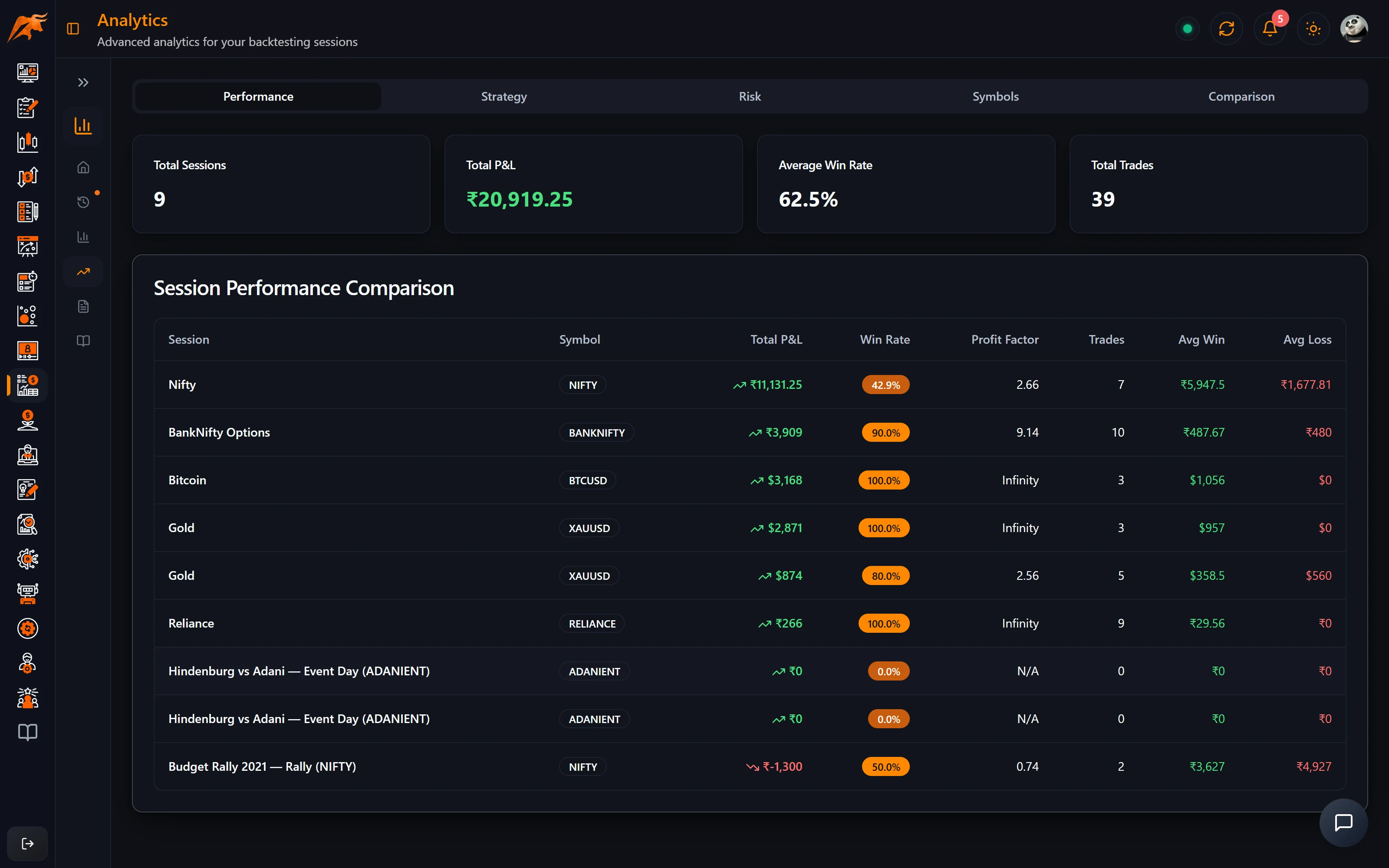Click the ₹-1,300 loss value
This screenshot has width=1389, height=868.
(782, 766)
